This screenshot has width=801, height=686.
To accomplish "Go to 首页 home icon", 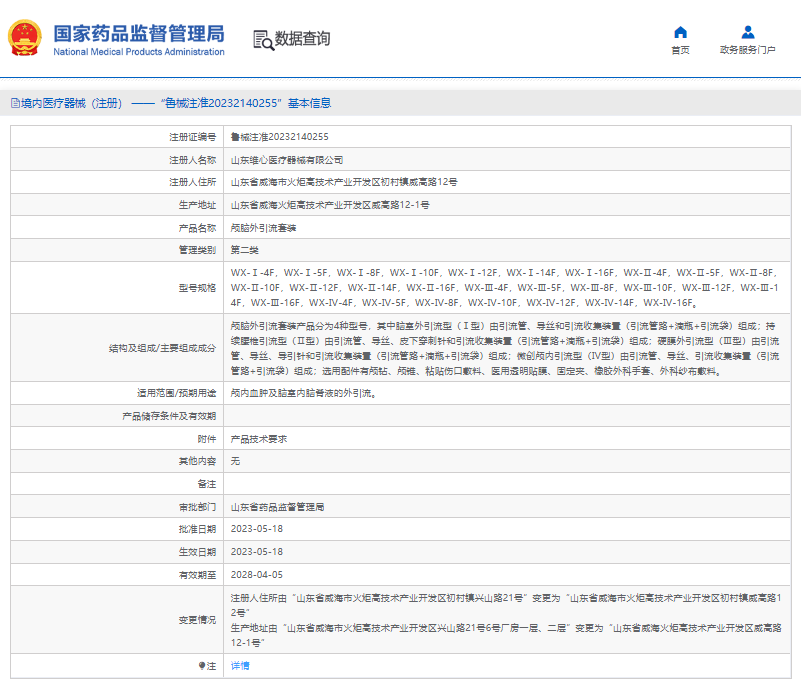I will tap(680, 32).
